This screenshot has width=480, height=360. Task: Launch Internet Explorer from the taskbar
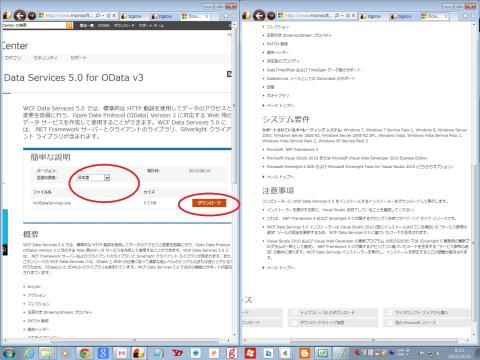[29, 353]
